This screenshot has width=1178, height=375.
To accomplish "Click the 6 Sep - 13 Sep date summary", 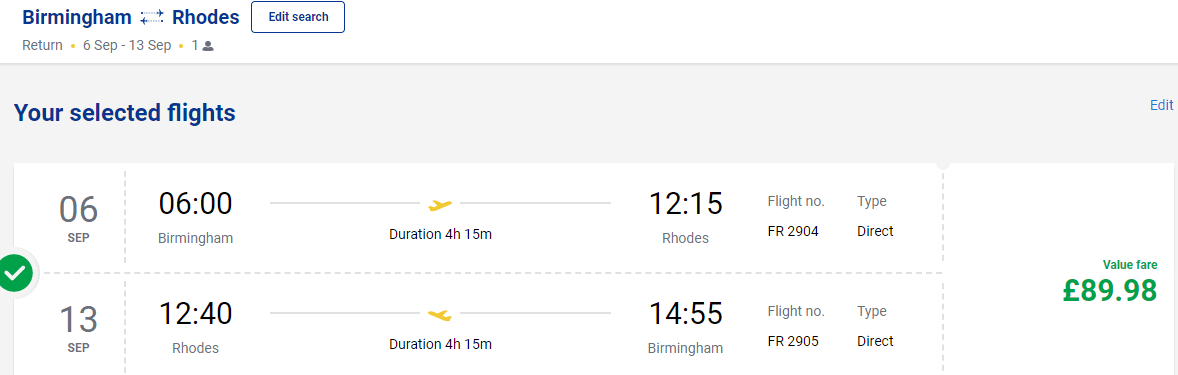I will click(x=128, y=45).
